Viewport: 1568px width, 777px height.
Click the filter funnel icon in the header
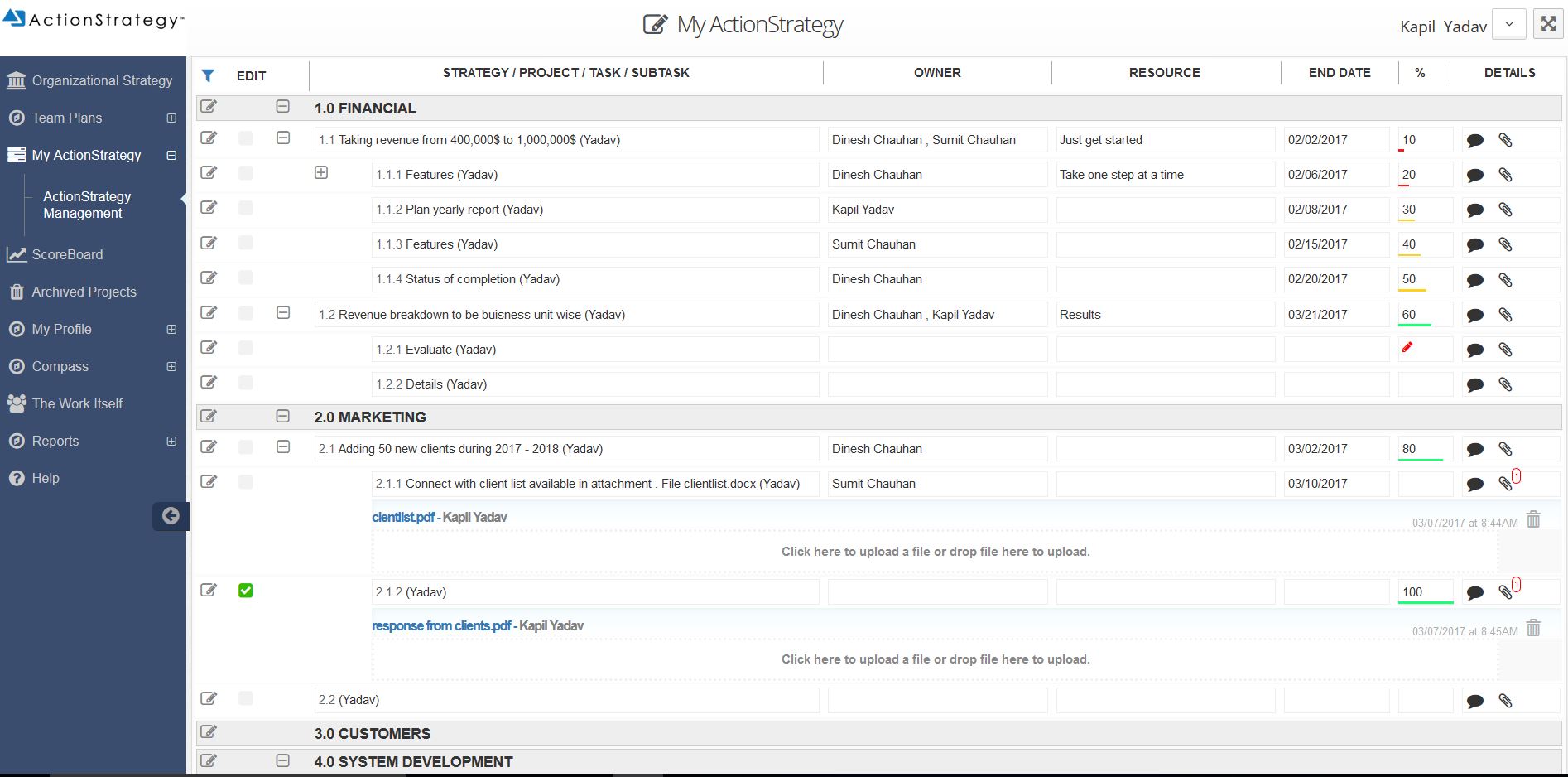pos(208,75)
